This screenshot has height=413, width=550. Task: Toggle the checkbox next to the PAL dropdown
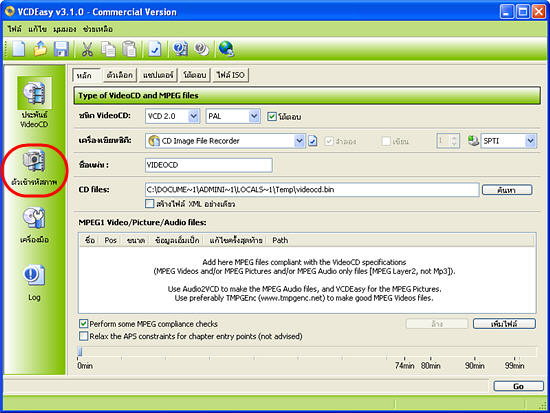coord(272,116)
